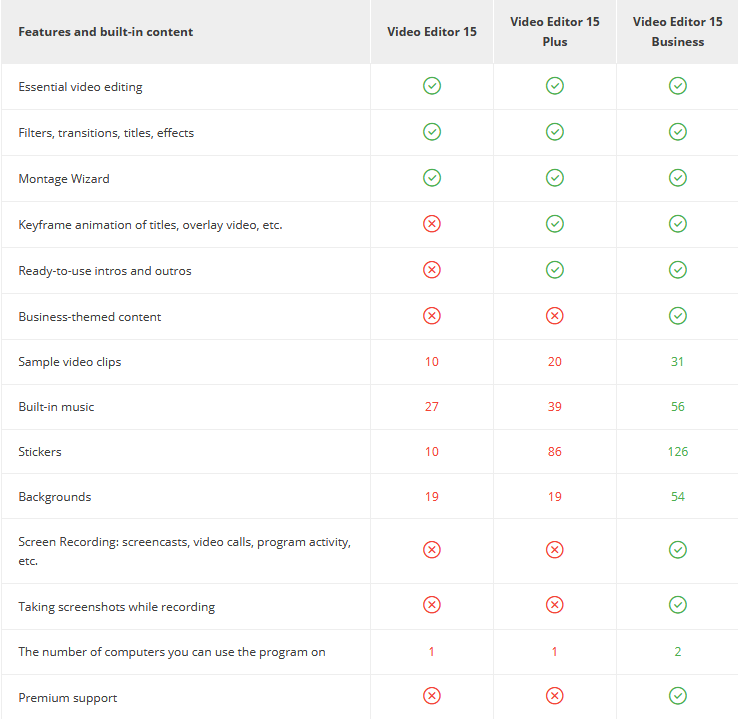The height and width of the screenshot is (719, 738).
Task: Click red X for Business-themed content under Plus
Action: tap(554, 316)
